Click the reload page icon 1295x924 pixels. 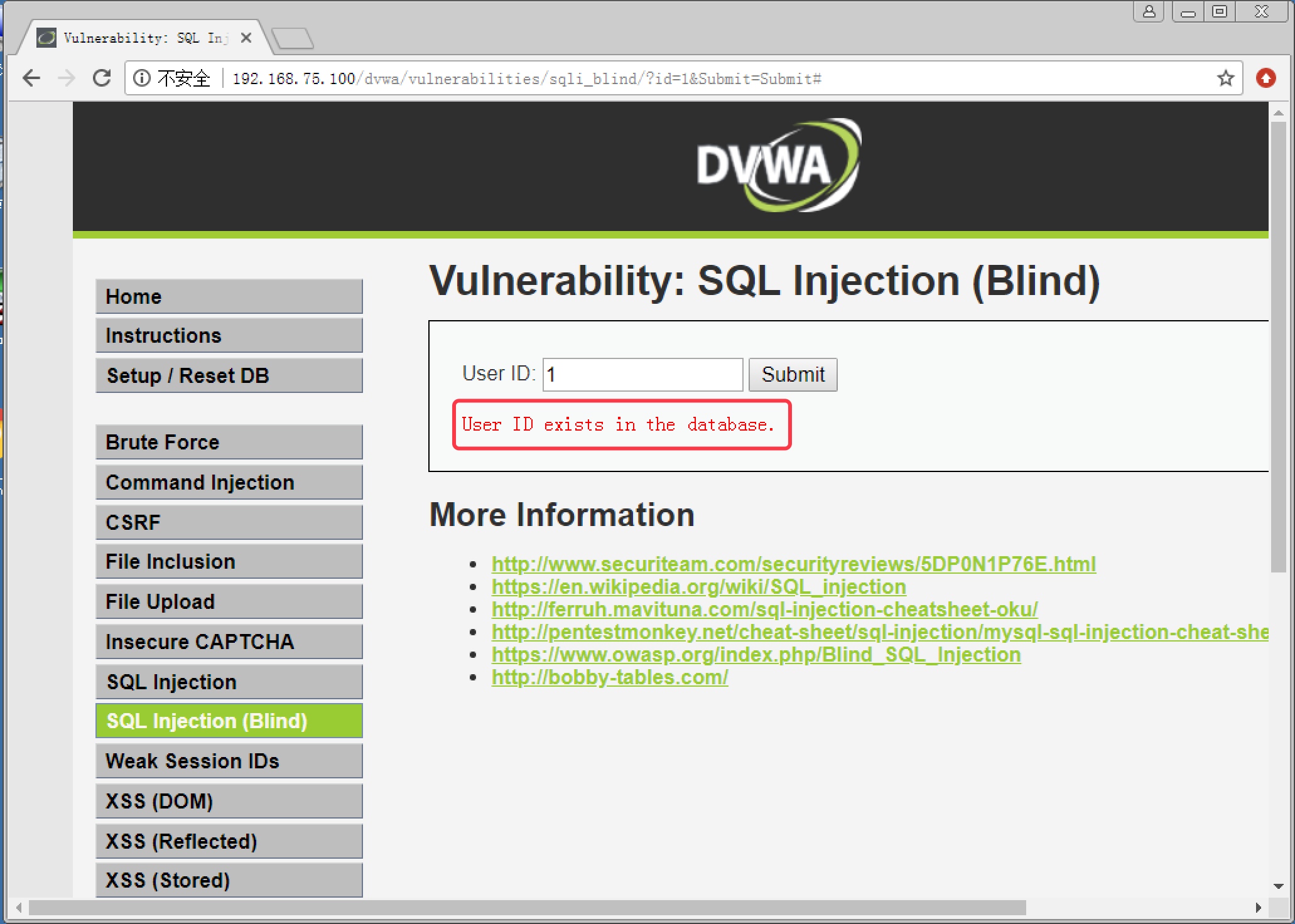[x=102, y=78]
